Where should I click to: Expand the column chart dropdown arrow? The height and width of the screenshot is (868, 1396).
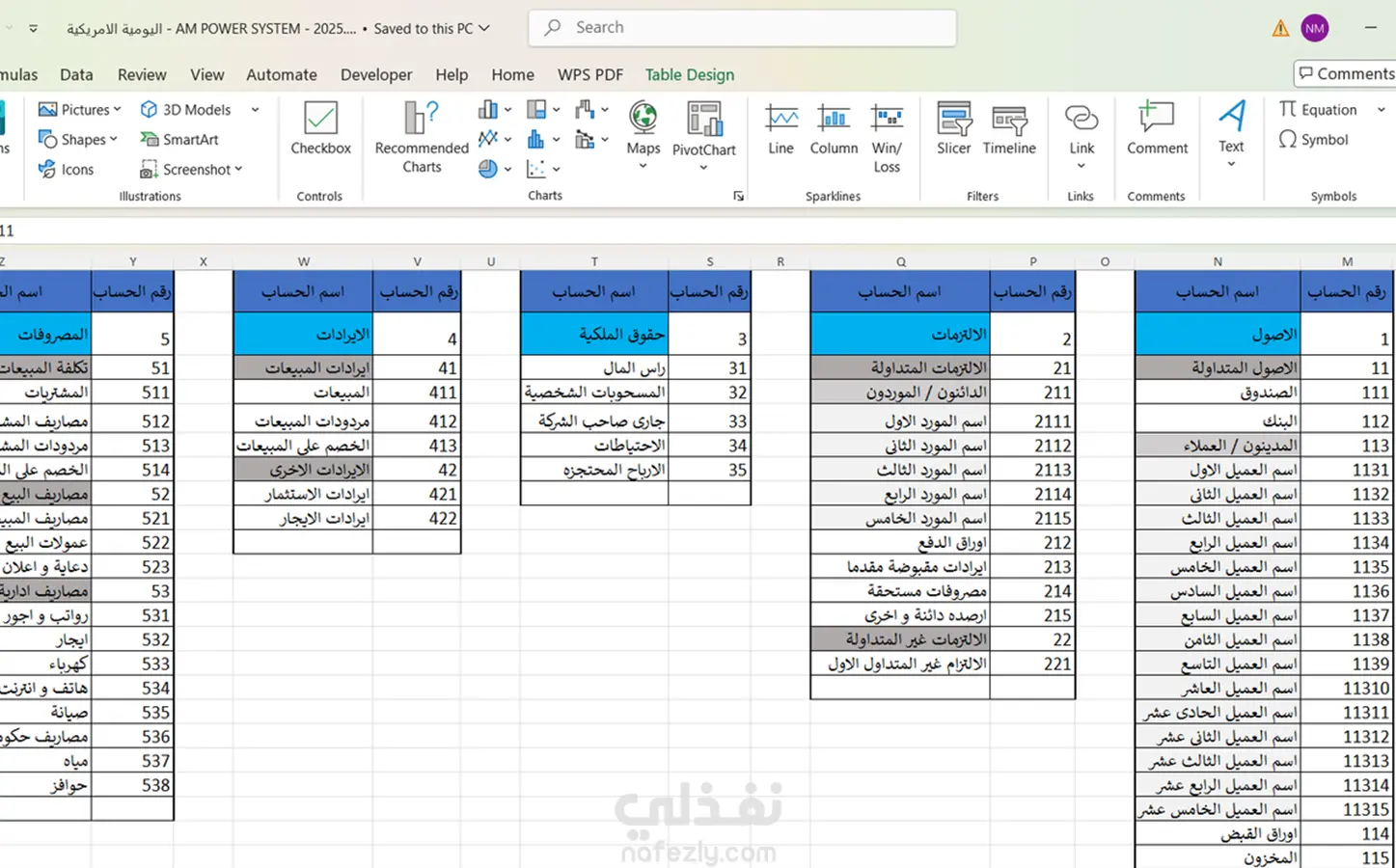(x=508, y=110)
